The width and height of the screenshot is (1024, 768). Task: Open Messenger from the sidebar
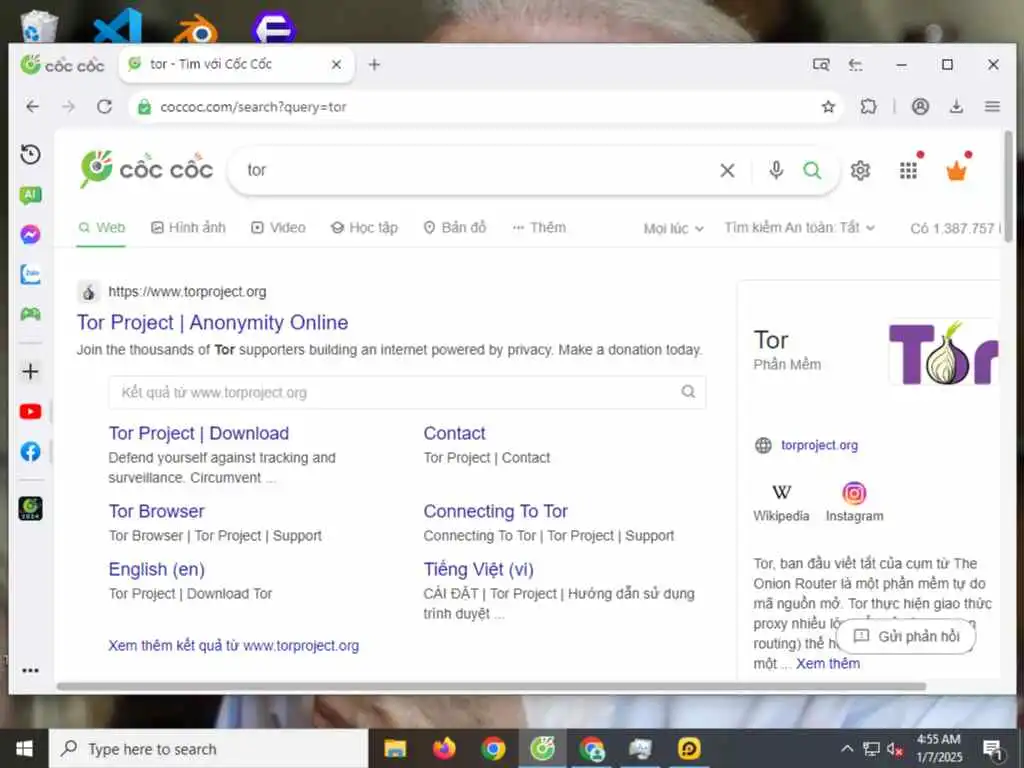pos(30,234)
